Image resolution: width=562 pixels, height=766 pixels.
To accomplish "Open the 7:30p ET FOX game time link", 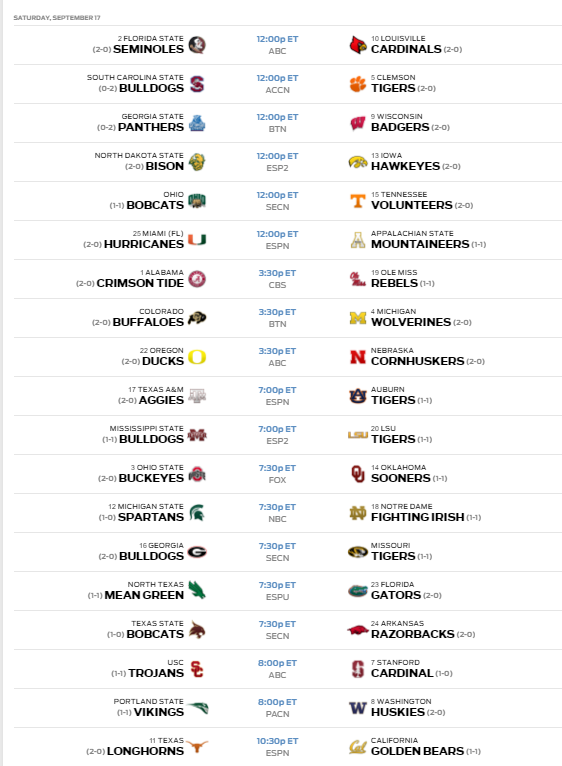I will (x=277, y=468).
